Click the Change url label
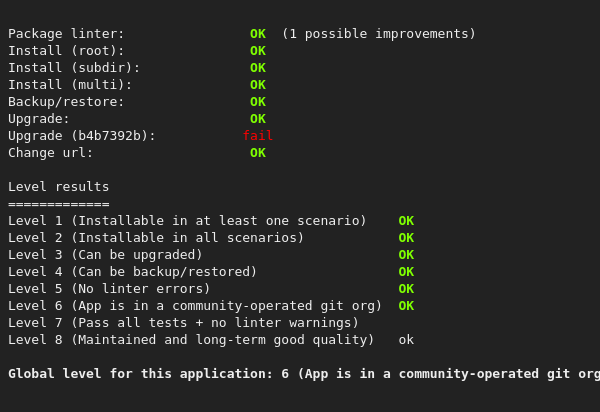This screenshot has width=600, height=412. coord(51,153)
